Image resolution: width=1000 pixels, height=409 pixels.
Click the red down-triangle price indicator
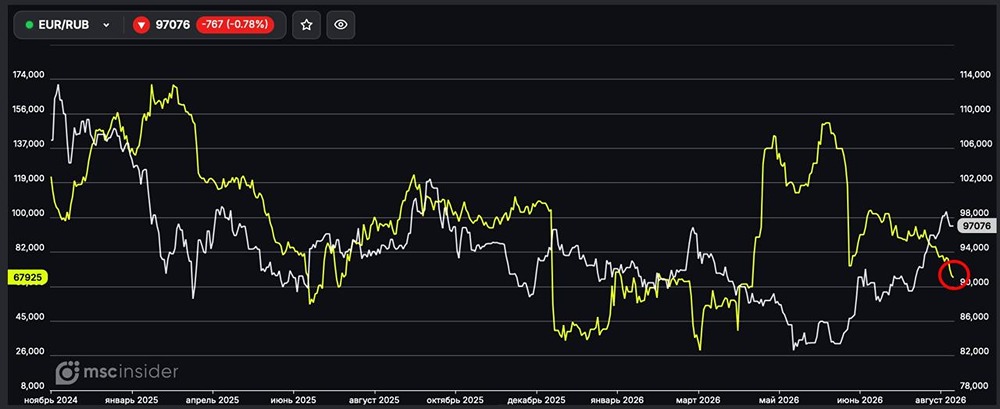point(142,25)
